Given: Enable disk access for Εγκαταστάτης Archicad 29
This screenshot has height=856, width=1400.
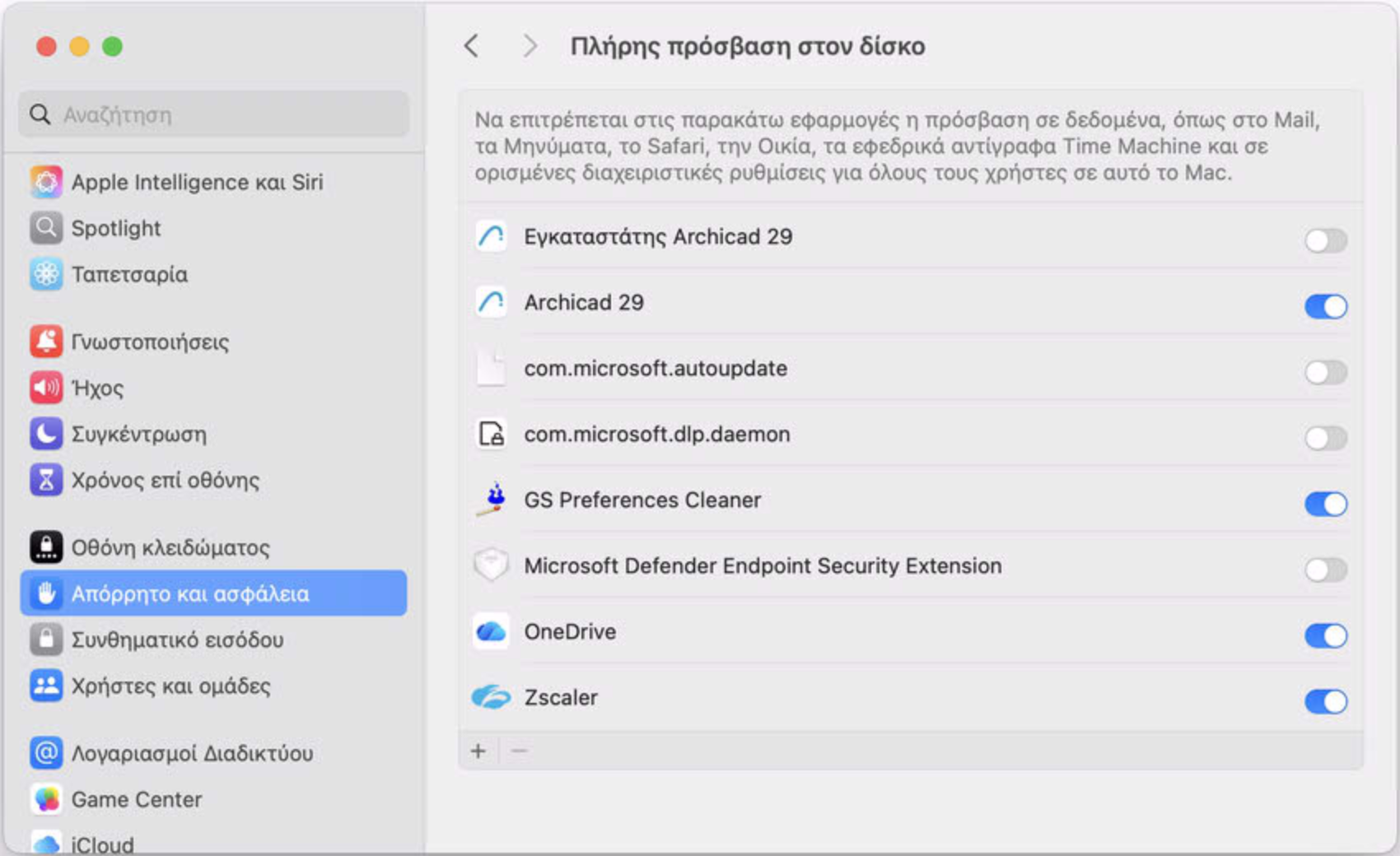Looking at the screenshot, I should pos(1326,240).
